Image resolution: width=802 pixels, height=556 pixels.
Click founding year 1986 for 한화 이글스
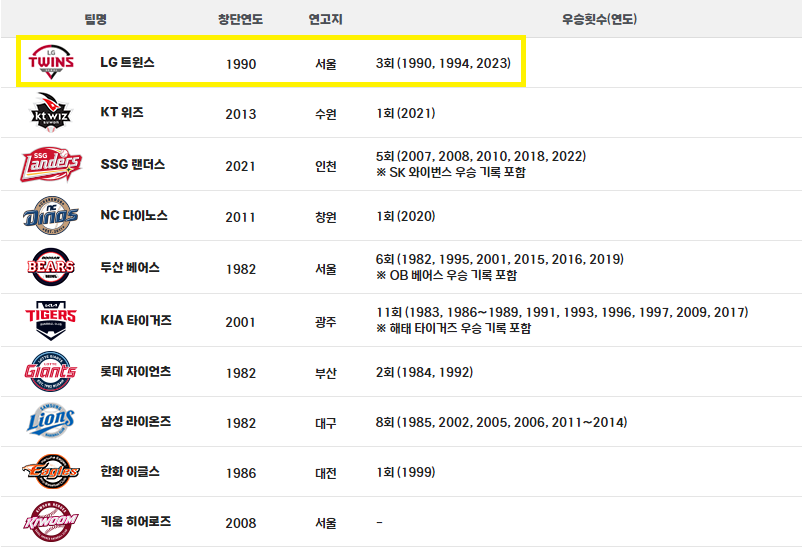240,473
